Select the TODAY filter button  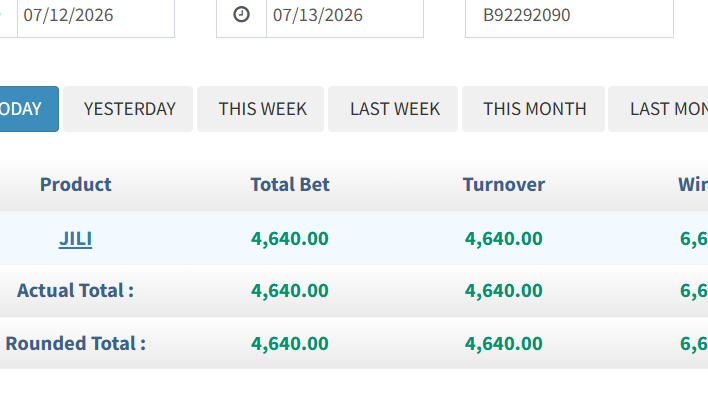(29, 109)
